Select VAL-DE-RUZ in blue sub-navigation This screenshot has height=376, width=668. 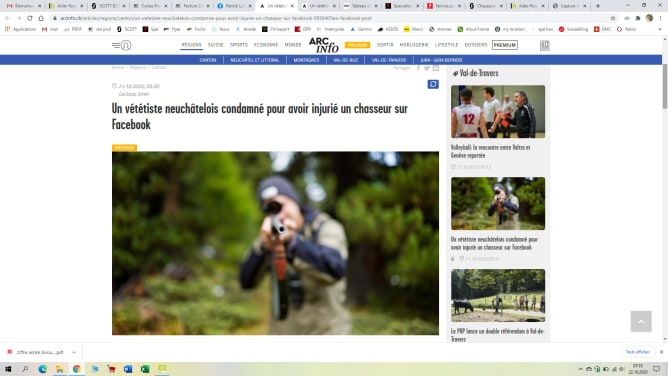pyautogui.click(x=346, y=60)
